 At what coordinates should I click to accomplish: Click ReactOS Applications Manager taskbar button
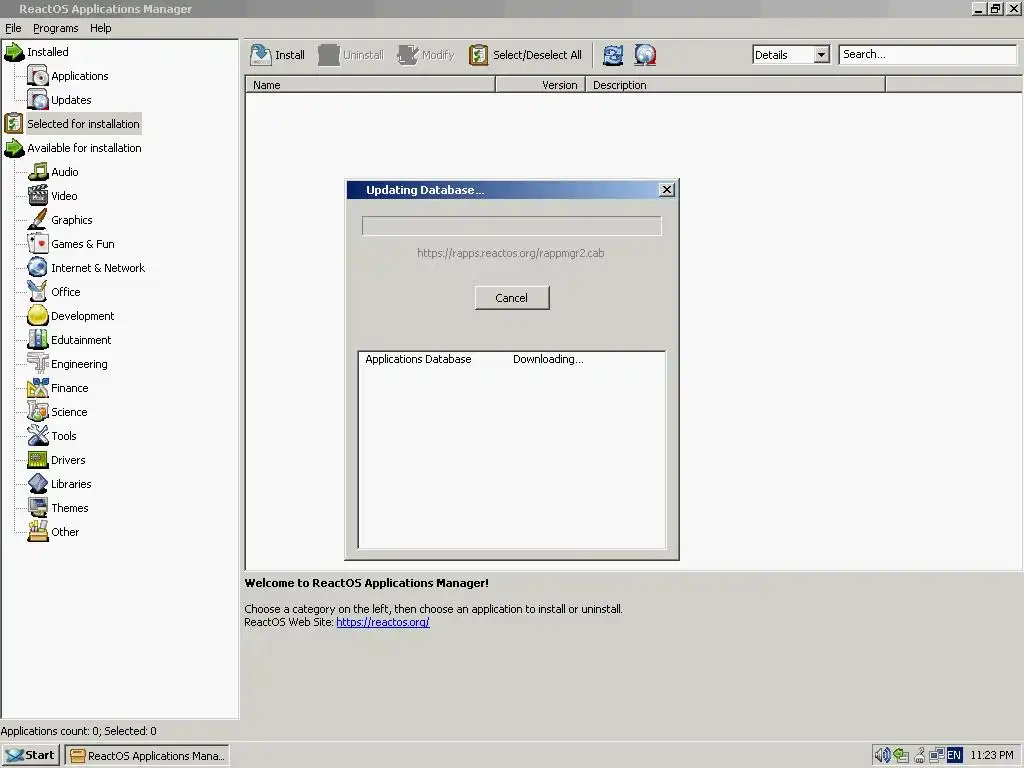pos(147,756)
